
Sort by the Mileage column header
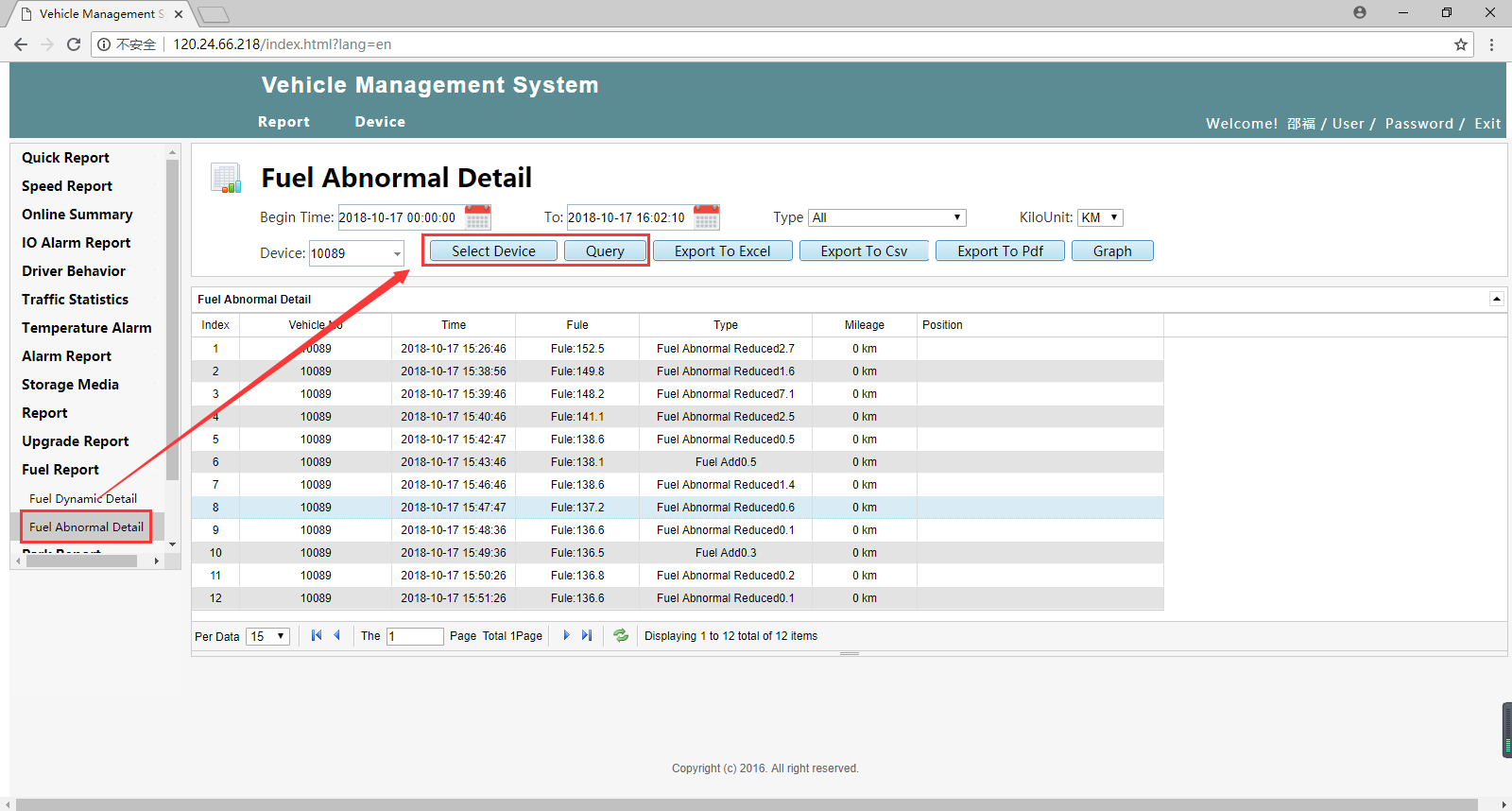(x=865, y=324)
